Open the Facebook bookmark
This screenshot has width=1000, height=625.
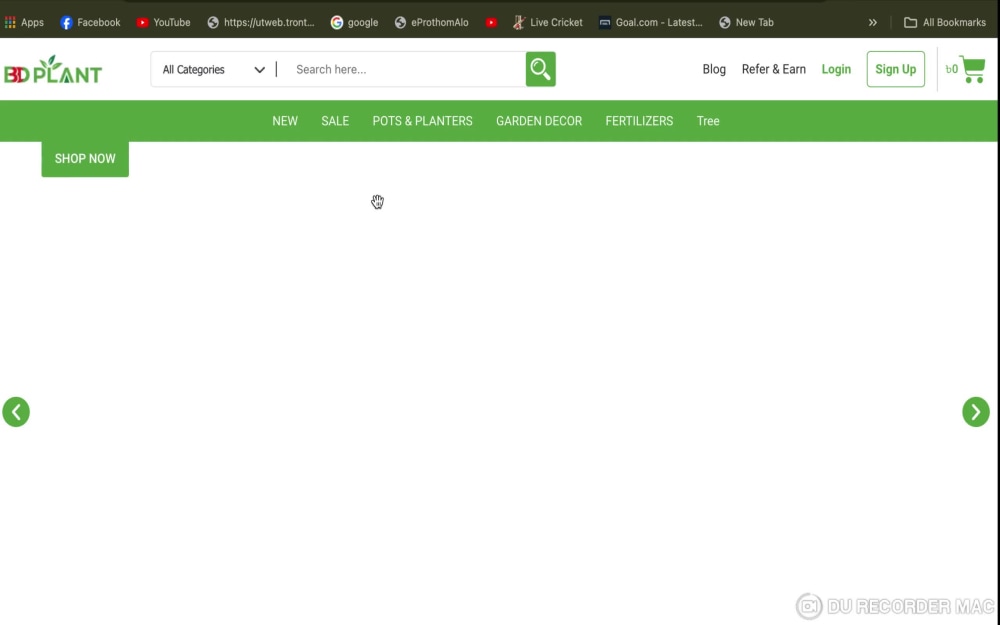coord(90,22)
